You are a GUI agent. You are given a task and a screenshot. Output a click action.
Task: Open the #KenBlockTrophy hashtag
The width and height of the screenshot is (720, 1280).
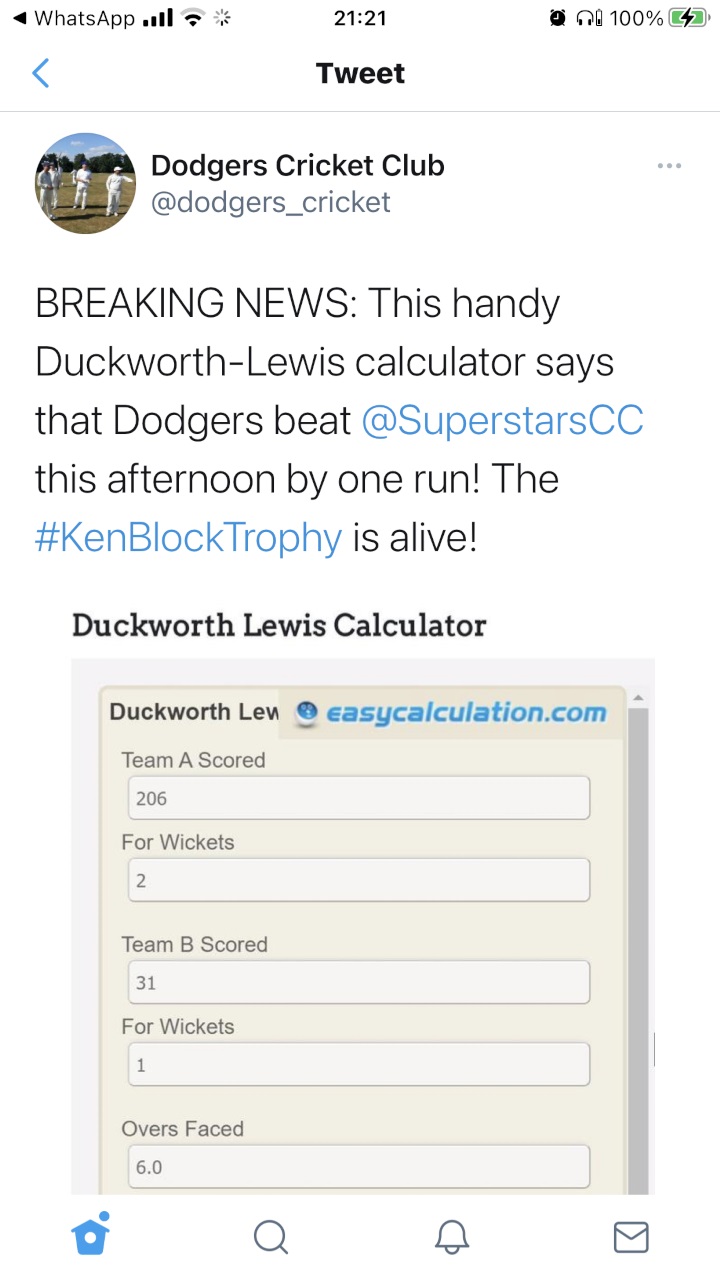tap(189, 538)
